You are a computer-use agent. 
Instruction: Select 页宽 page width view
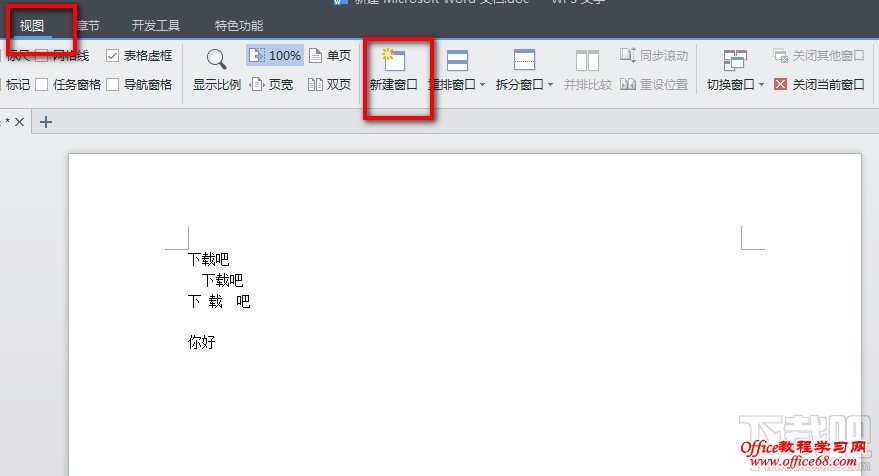pos(272,85)
